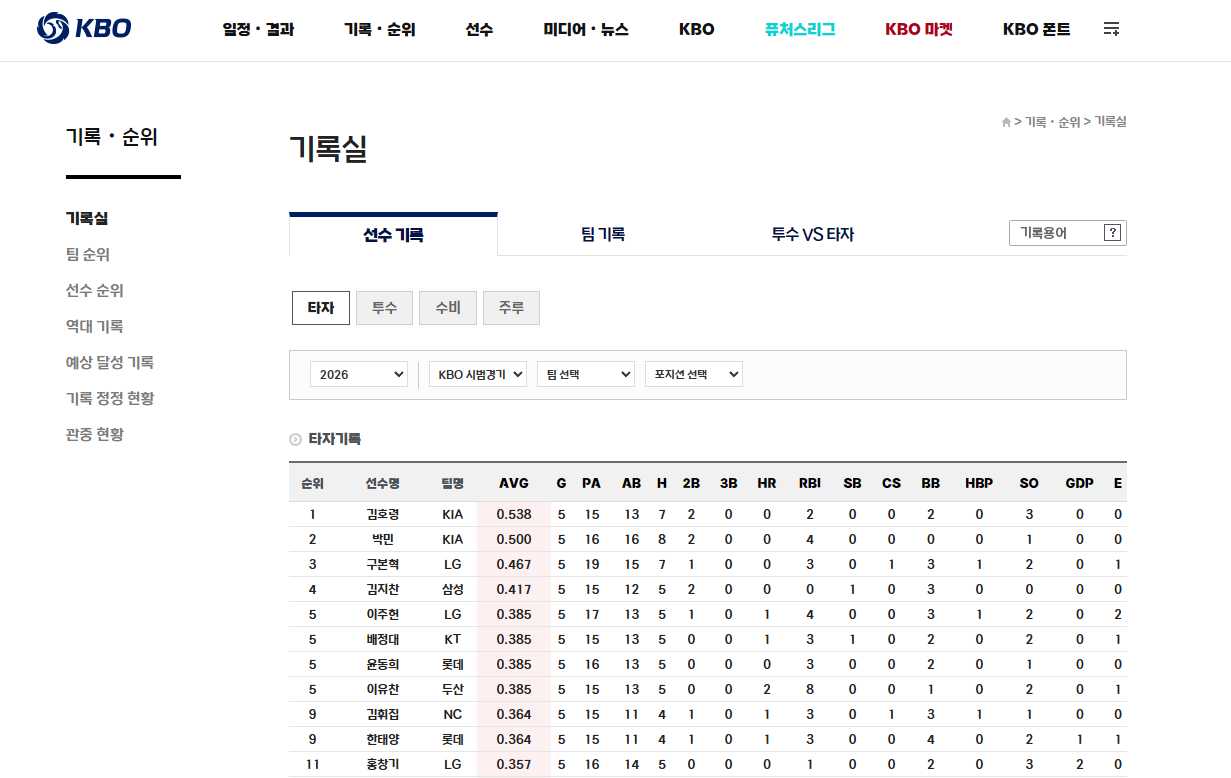Select the 수비 button
This screenshot has width=1231, height=778.
coord(448,308)
